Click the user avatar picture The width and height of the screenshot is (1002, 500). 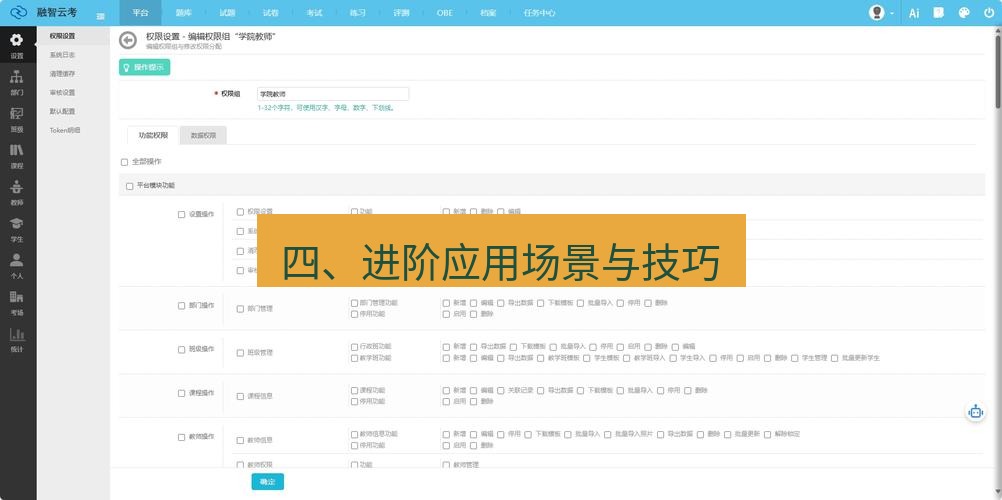click(x=877, y=13)
